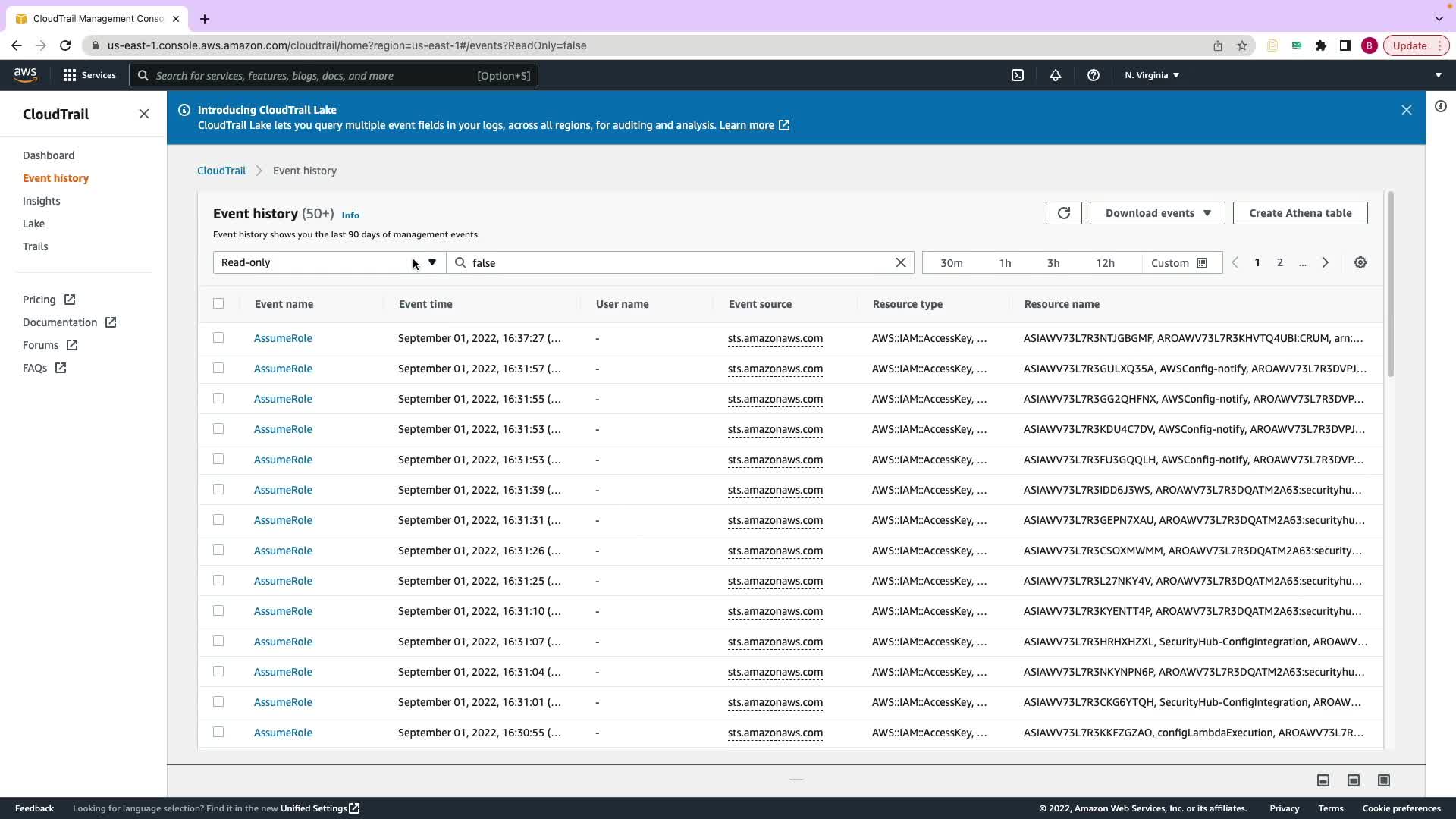This screenshot has width=1456, height=819.
Task: Open the info panel icon at right
Action: pyautogui.click(x=1440, y=107)
